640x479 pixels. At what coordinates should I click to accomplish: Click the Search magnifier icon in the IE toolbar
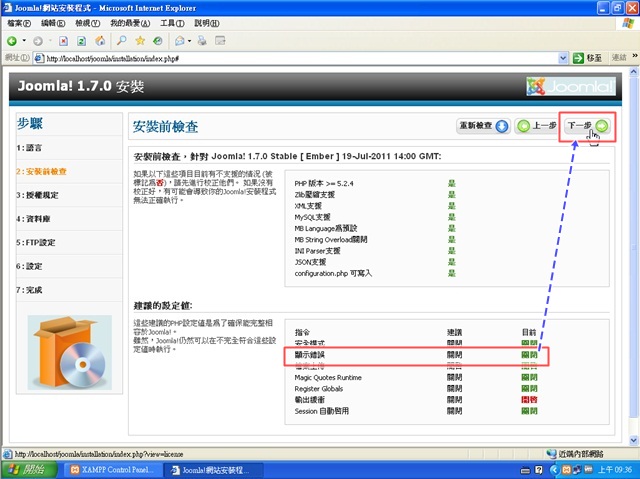point(122,41)
